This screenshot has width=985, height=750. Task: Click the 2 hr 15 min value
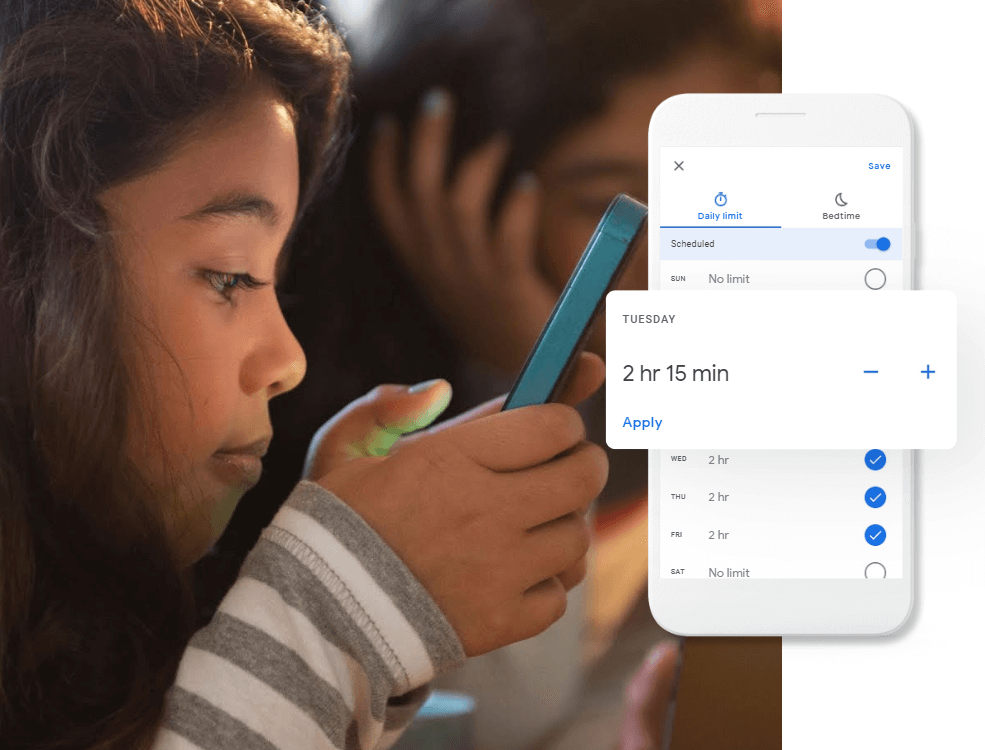675,373
